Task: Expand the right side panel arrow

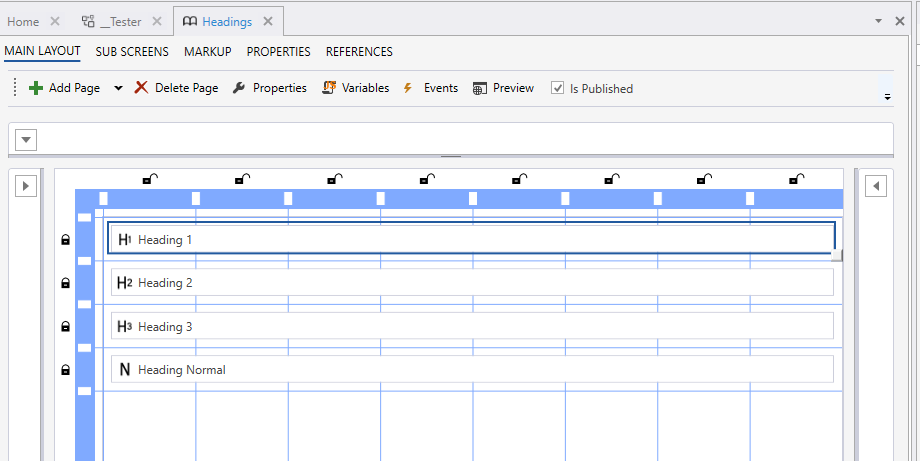Action: [876, 187]
